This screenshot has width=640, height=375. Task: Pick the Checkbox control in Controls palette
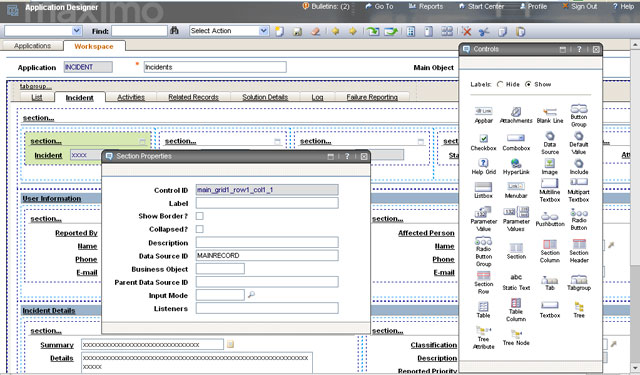pos(484,138)
